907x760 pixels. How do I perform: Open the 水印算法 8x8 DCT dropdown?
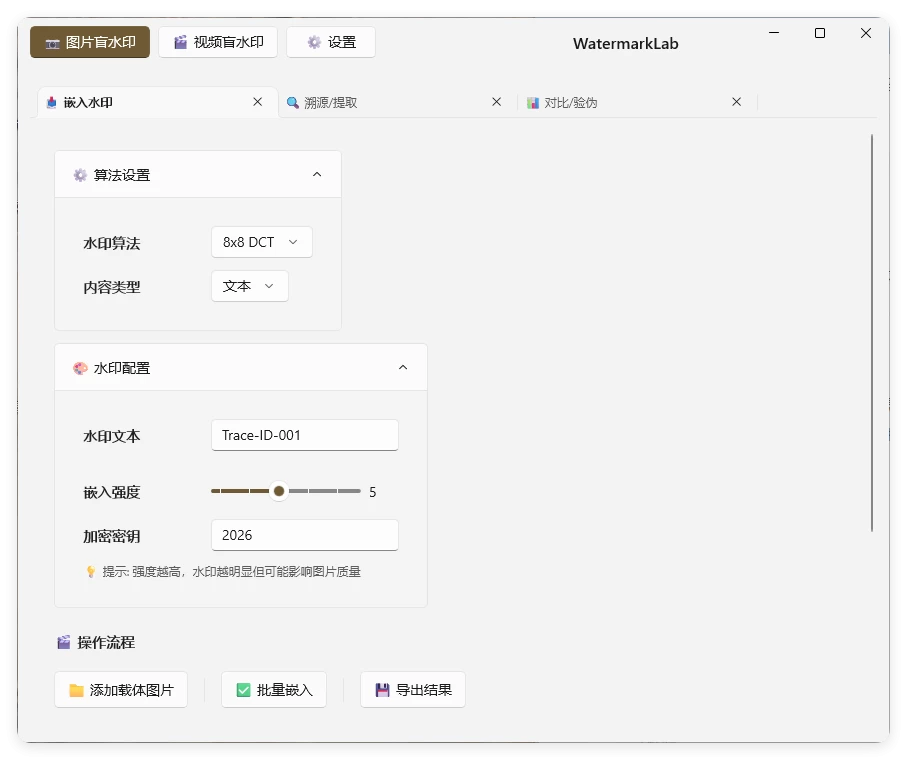(261, 241)
